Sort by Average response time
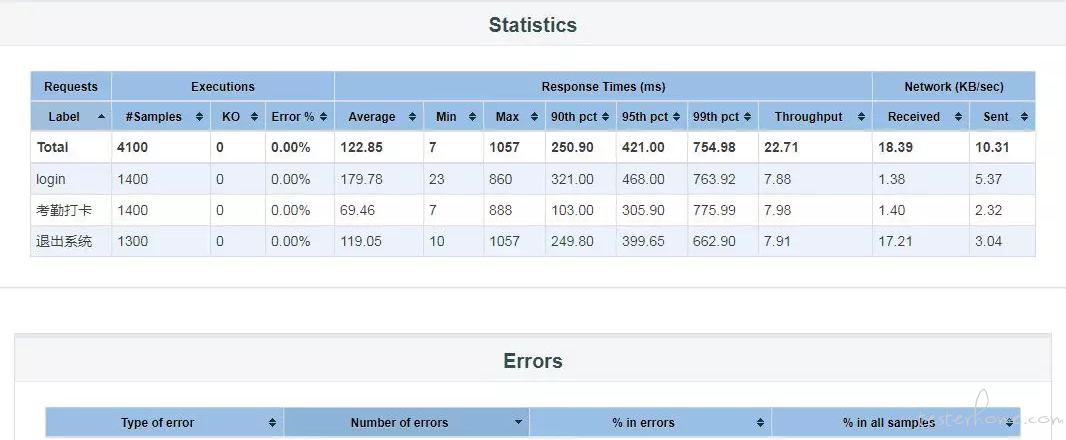Viewport: 1066px width, 440px height. click(x=379, y=116)
